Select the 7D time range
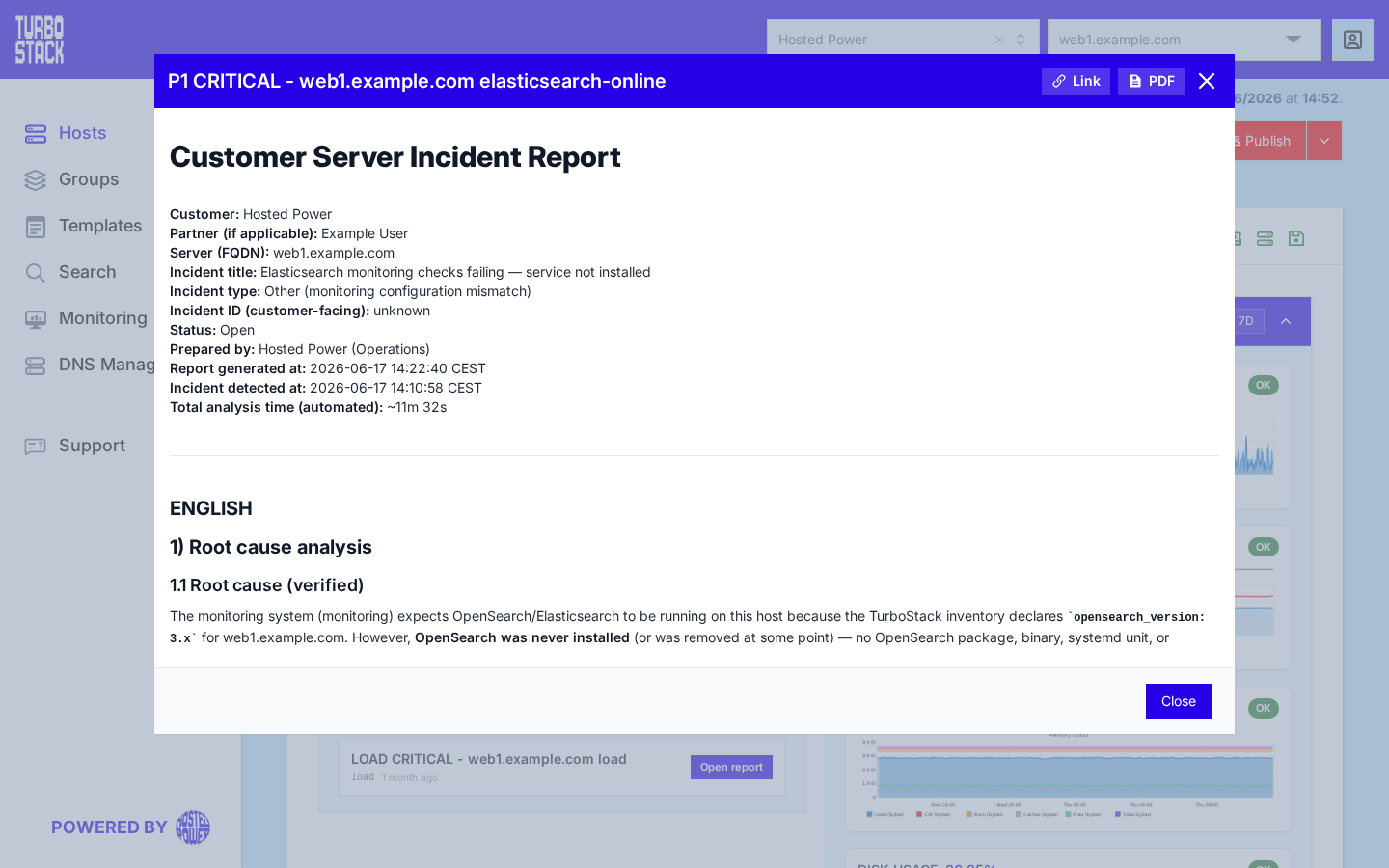This screenshot has height=868, width=1389. click(x=1248, y=321)
